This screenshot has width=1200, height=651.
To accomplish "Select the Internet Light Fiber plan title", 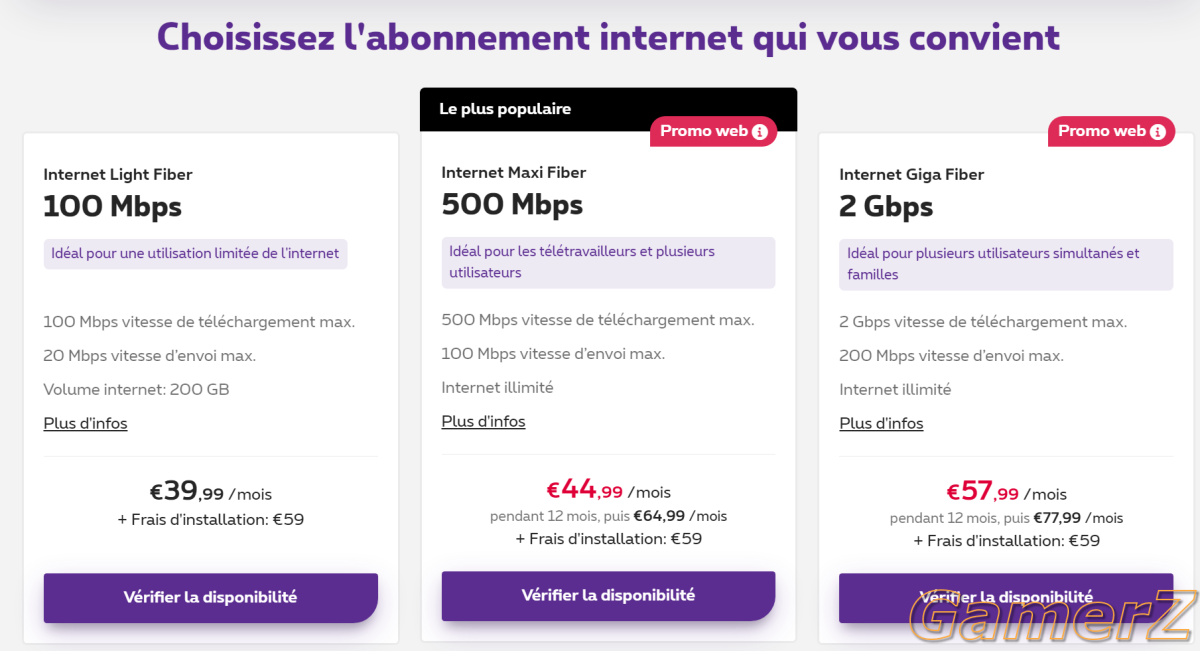I will click(118, 174).
